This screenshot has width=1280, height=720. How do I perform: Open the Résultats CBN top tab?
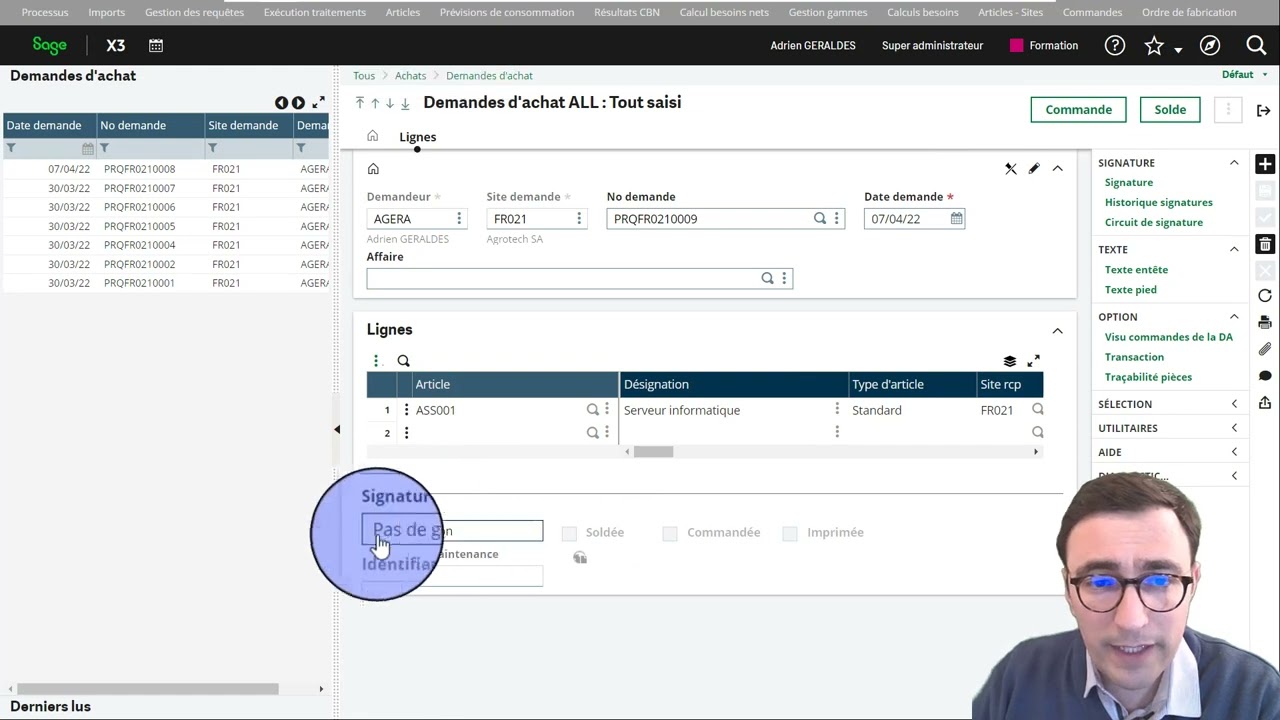click(x=627, y=12)
